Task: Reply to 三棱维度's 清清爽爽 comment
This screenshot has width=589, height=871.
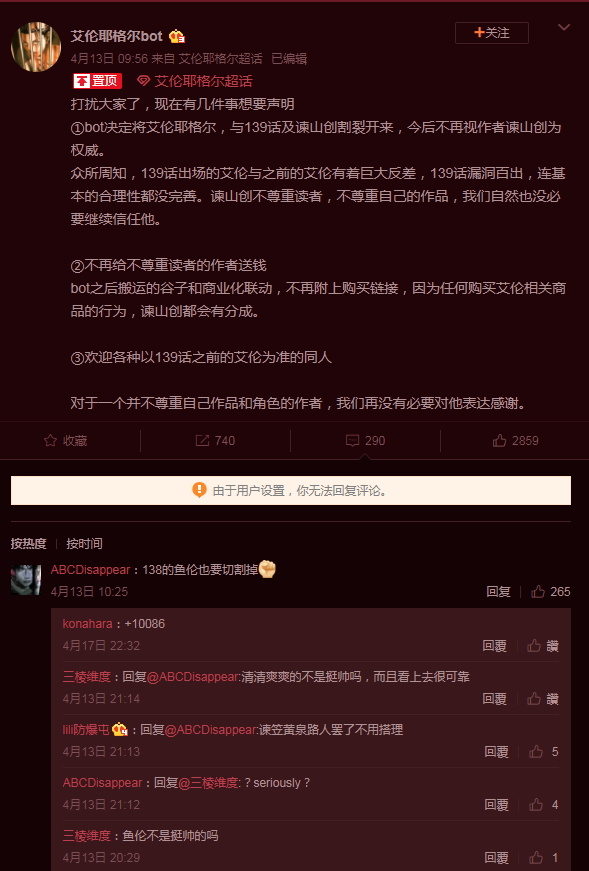Action: tap(495, 698)
